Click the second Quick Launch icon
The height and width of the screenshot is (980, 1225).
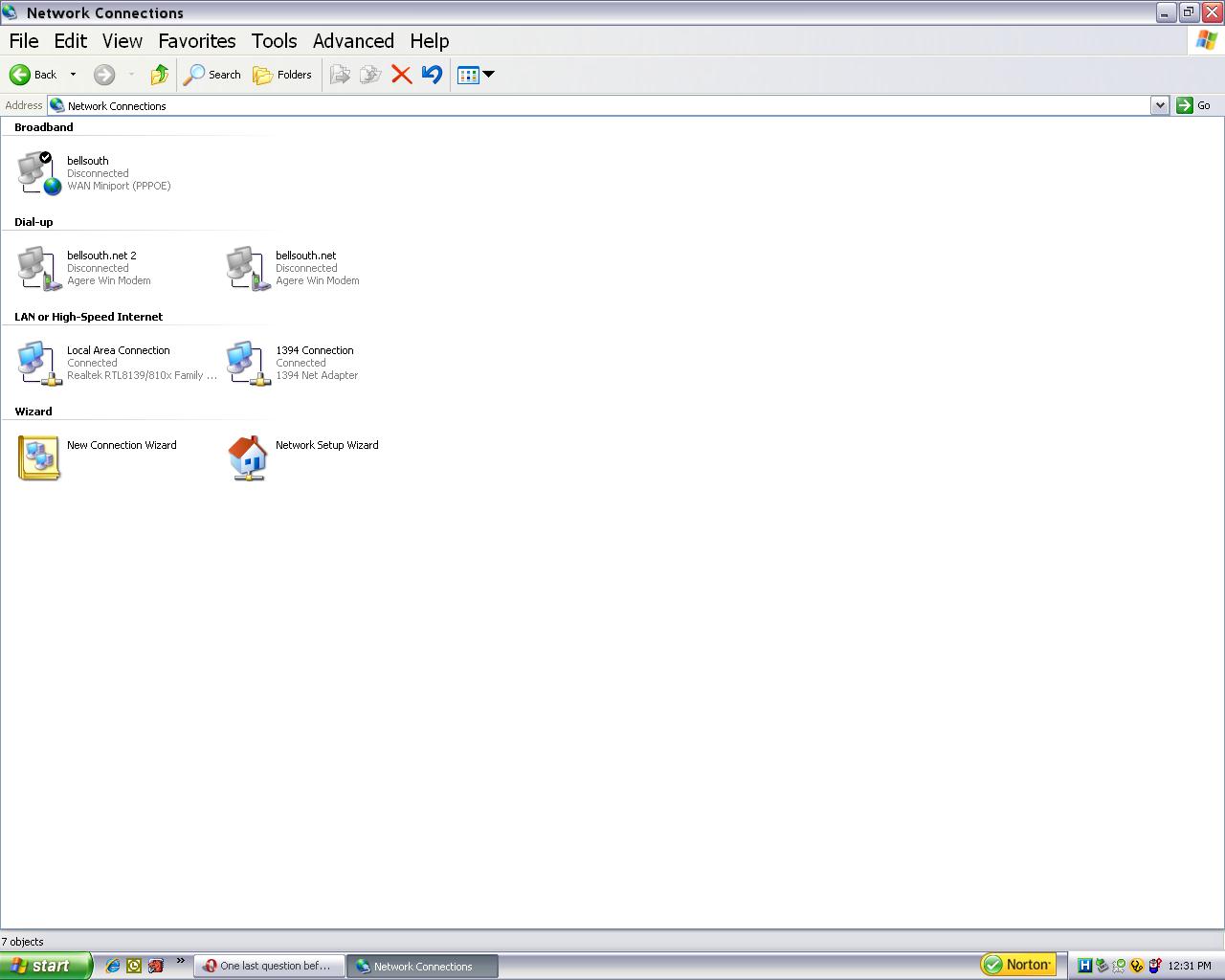[134, 966]
